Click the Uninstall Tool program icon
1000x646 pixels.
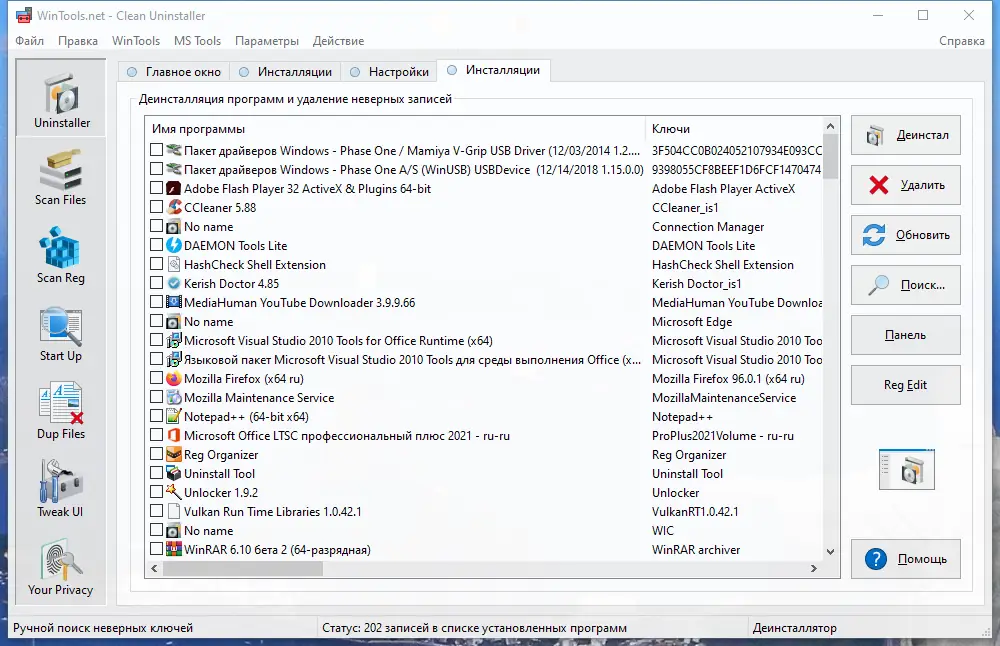pos(173,473)
